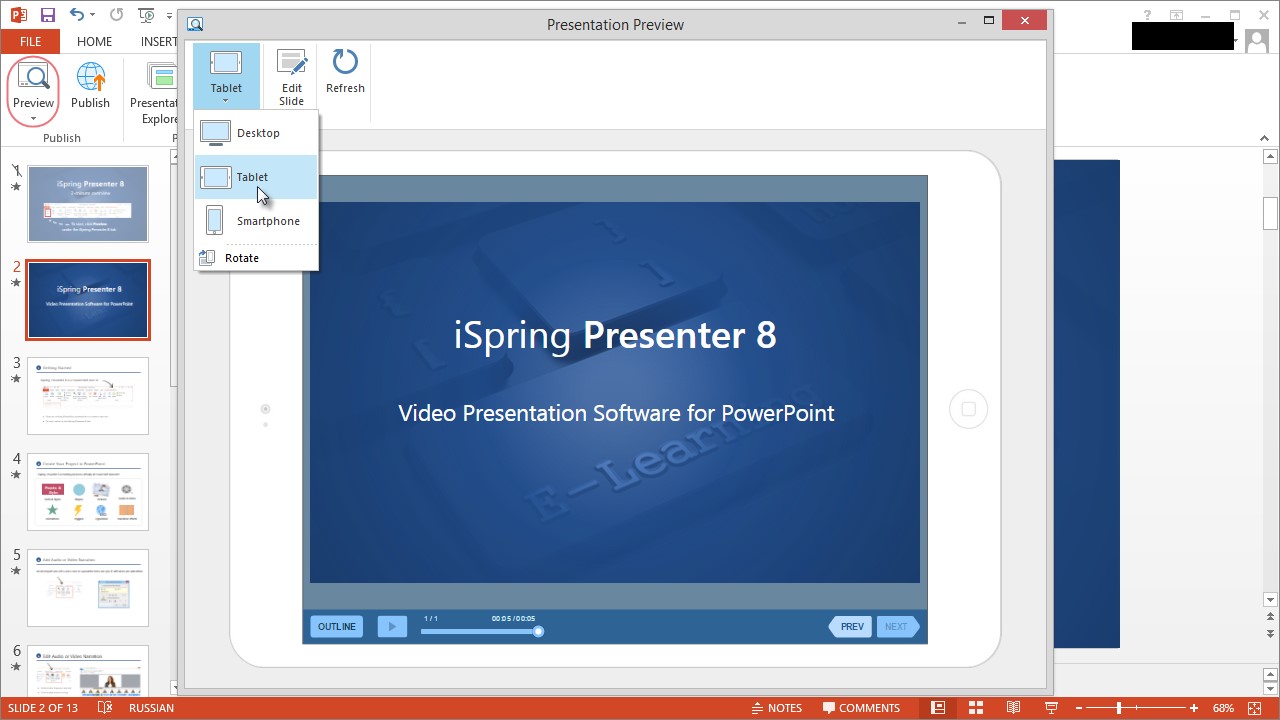Click the user account avatar icon

pyautogui.click(x=1259, y=41)
